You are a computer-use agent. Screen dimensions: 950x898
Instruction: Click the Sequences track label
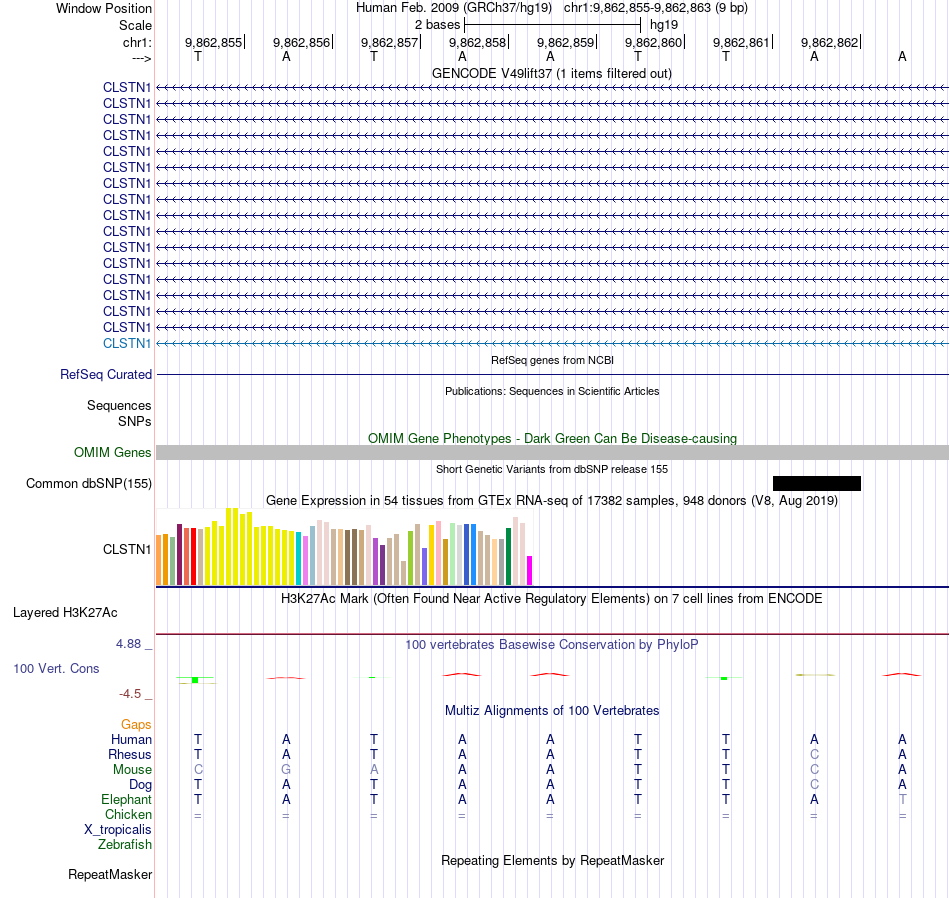(119, 405)
